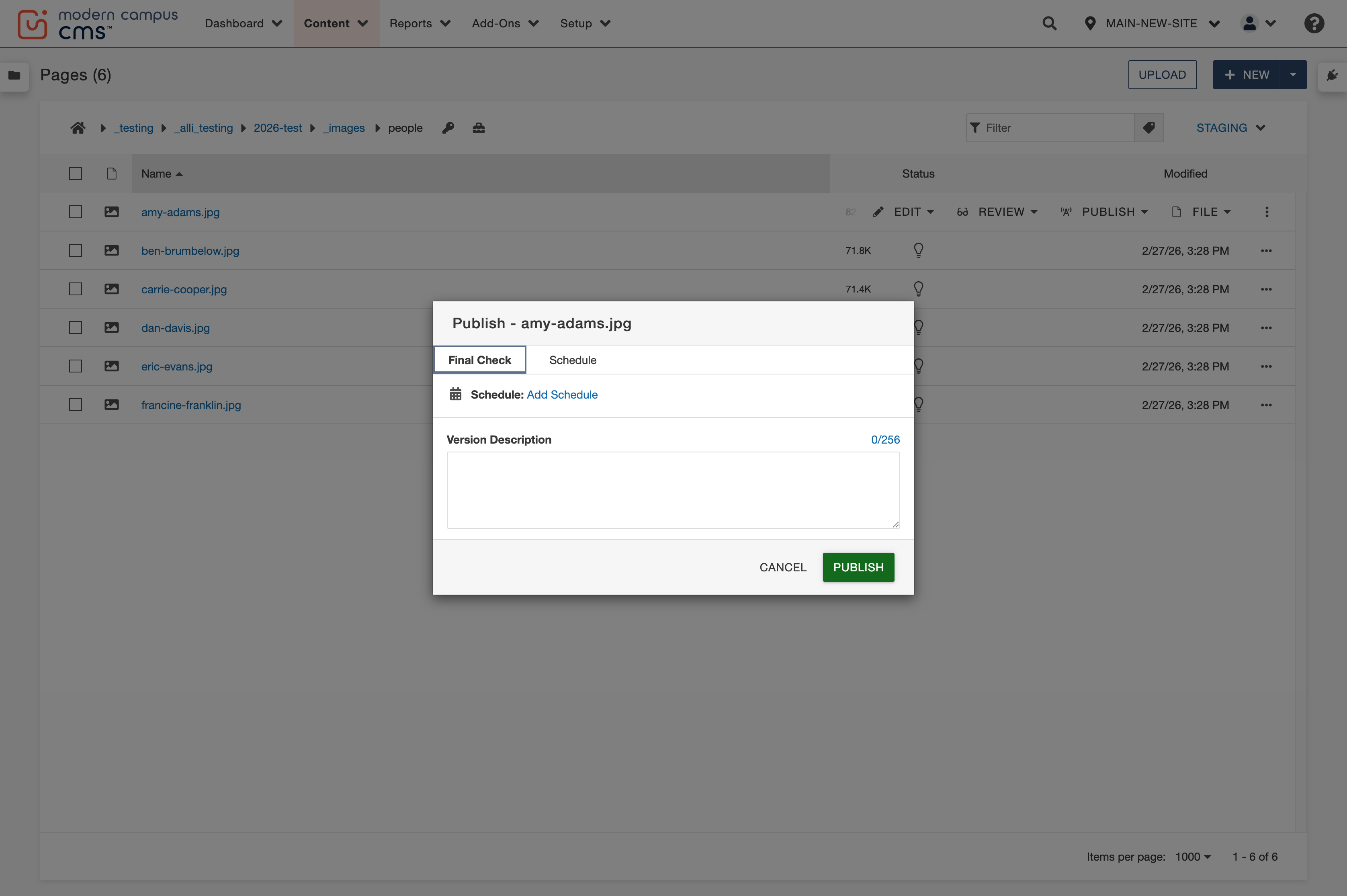Check the ben-brumbelow.jpg checkbox
Viewport: 1347px width, 896px height.
pyautogui.click(x=76, y=250)
